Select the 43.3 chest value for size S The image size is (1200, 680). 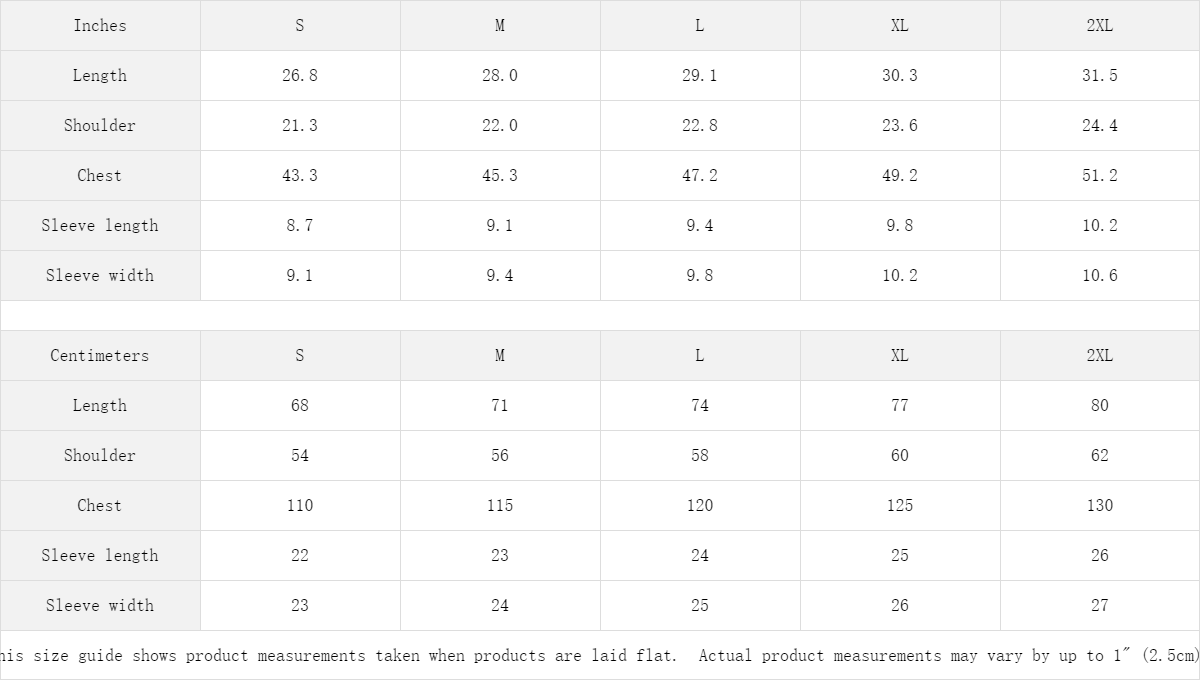pyautogui.click(x=300, y=176)
